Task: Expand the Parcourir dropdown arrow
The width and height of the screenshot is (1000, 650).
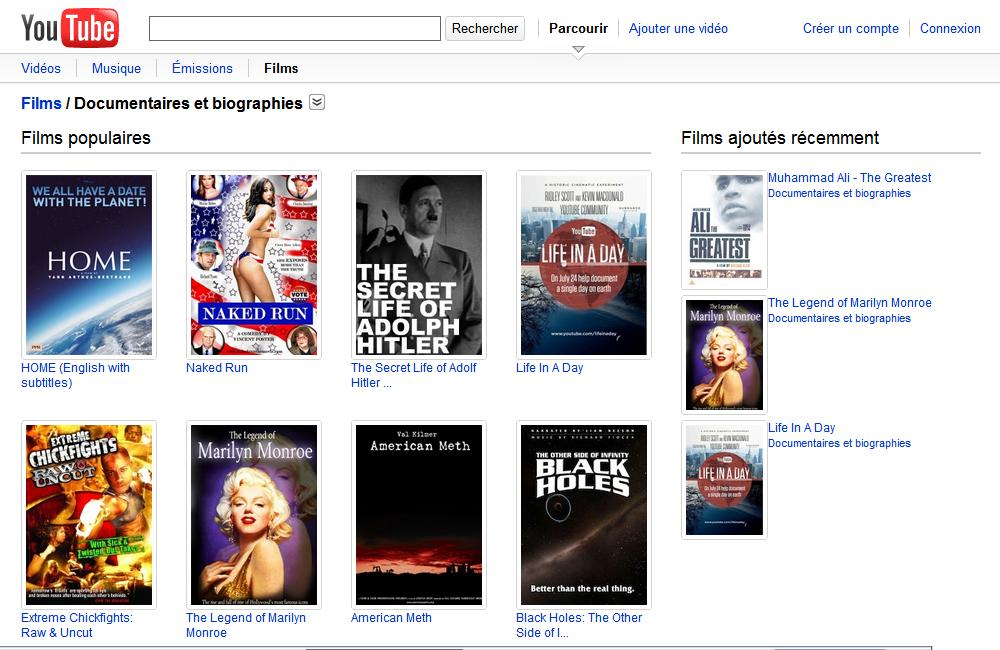Action: point(578,49)
